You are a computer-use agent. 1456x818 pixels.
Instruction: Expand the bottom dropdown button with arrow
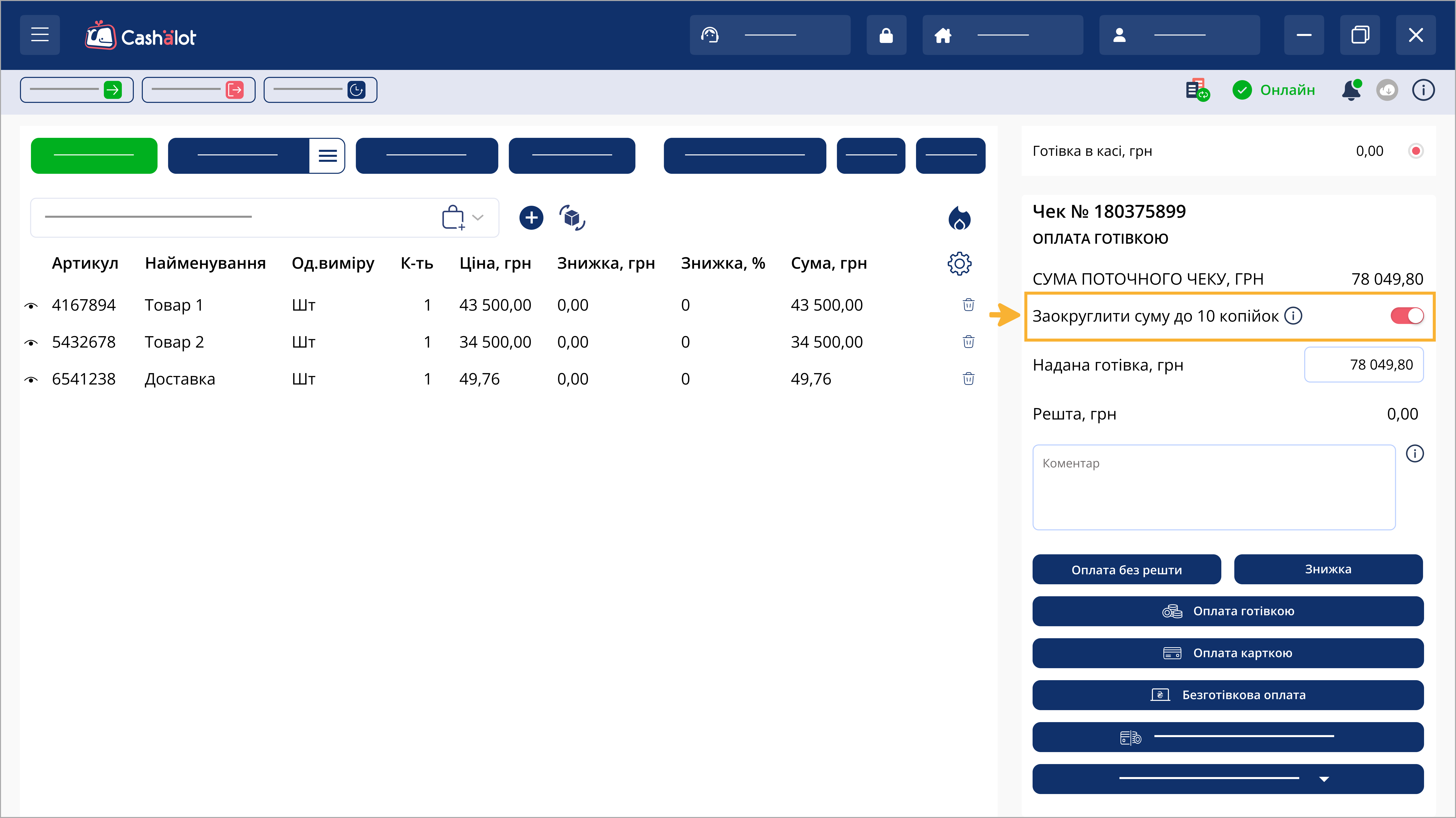coord(1227,779)
